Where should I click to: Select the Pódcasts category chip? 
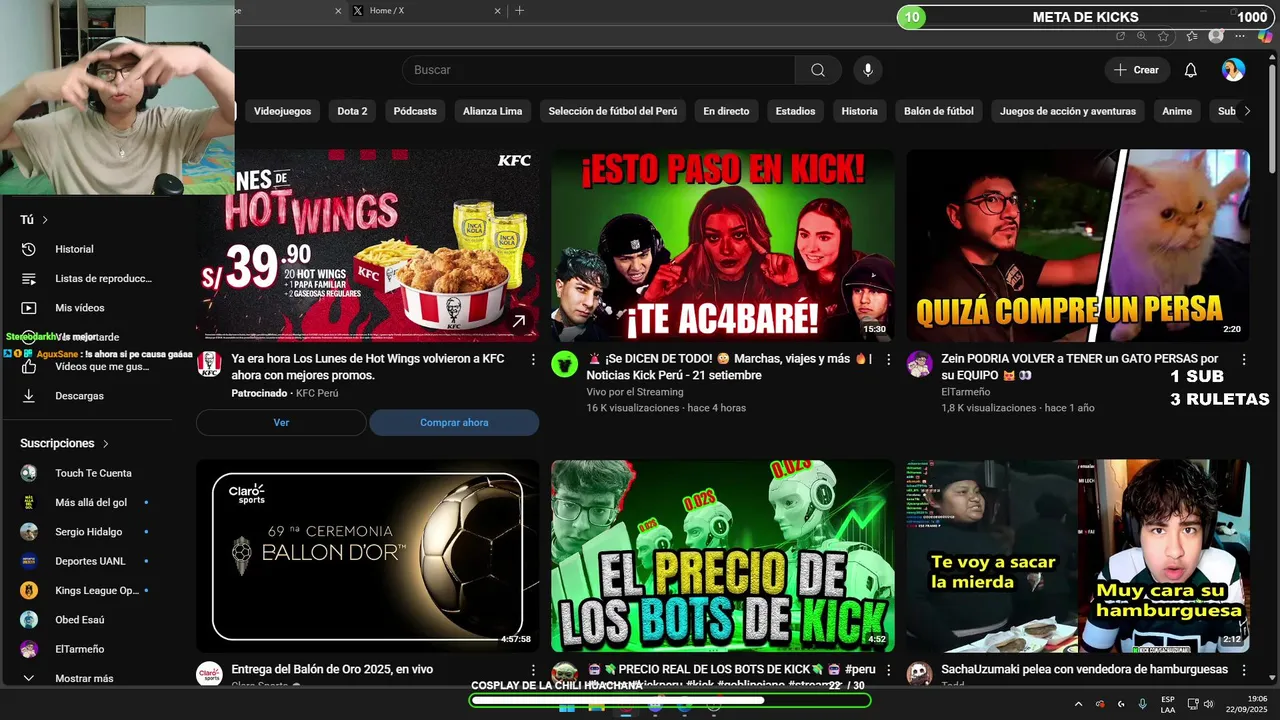coord(415,111)
